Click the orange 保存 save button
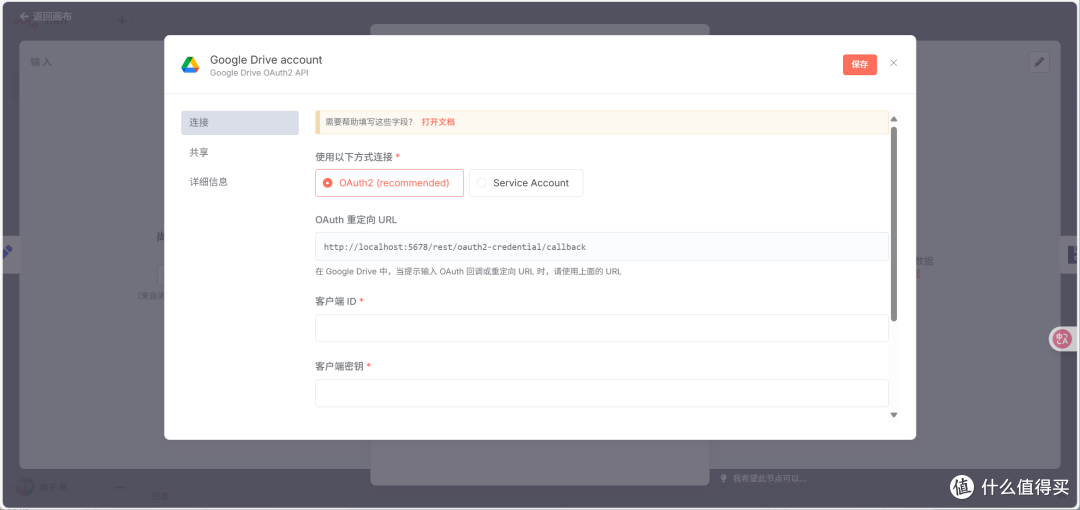The image size is (1080, 510). click(860, 64)
